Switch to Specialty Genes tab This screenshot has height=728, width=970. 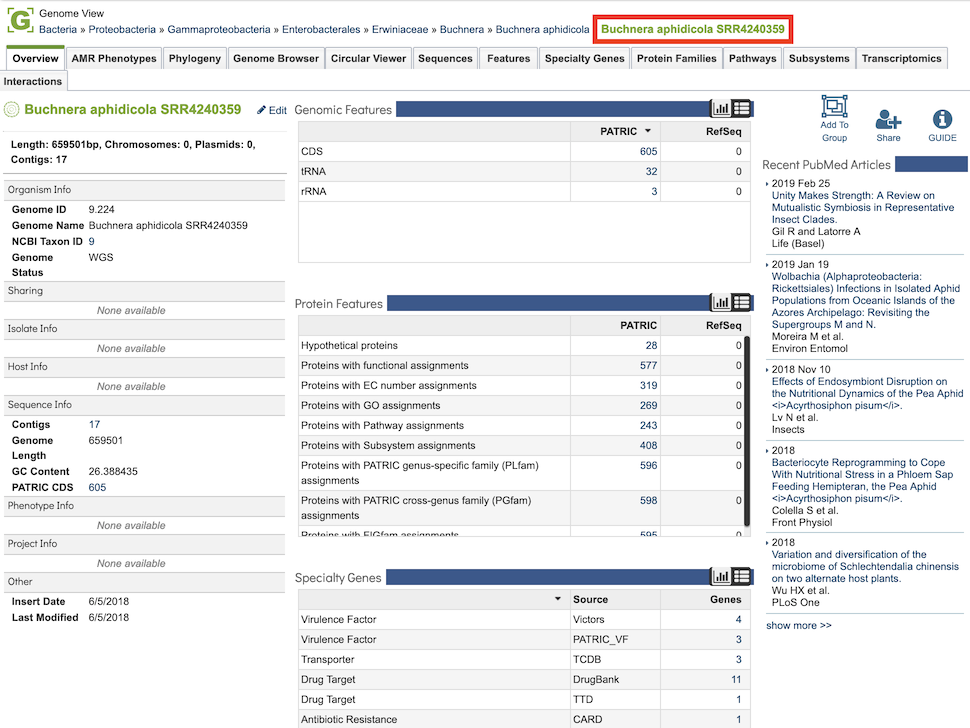tap(585, 58)
